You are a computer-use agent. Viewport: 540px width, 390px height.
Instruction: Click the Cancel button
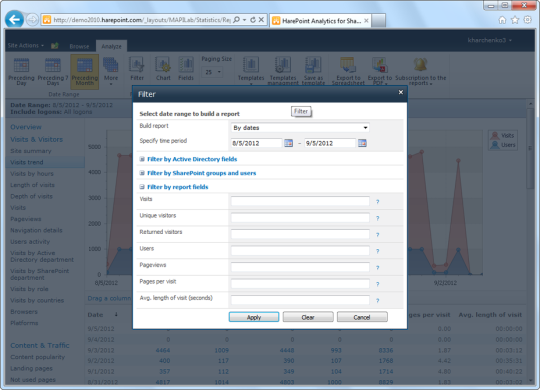[362, 317]
